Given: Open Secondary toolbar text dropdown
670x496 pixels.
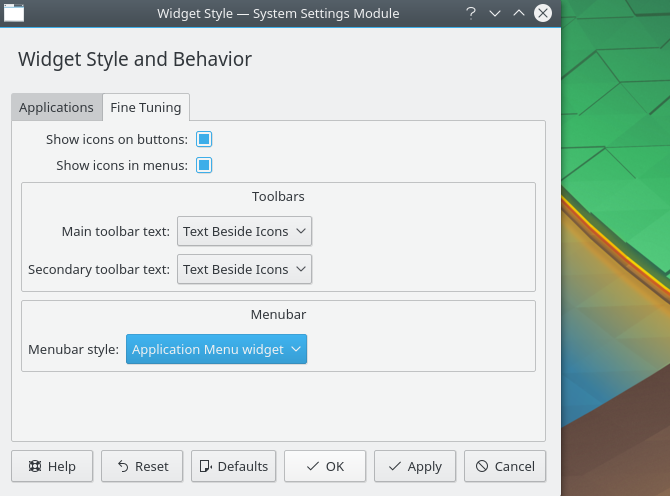Looking at the screenshot, I should [x=244, y=269].
